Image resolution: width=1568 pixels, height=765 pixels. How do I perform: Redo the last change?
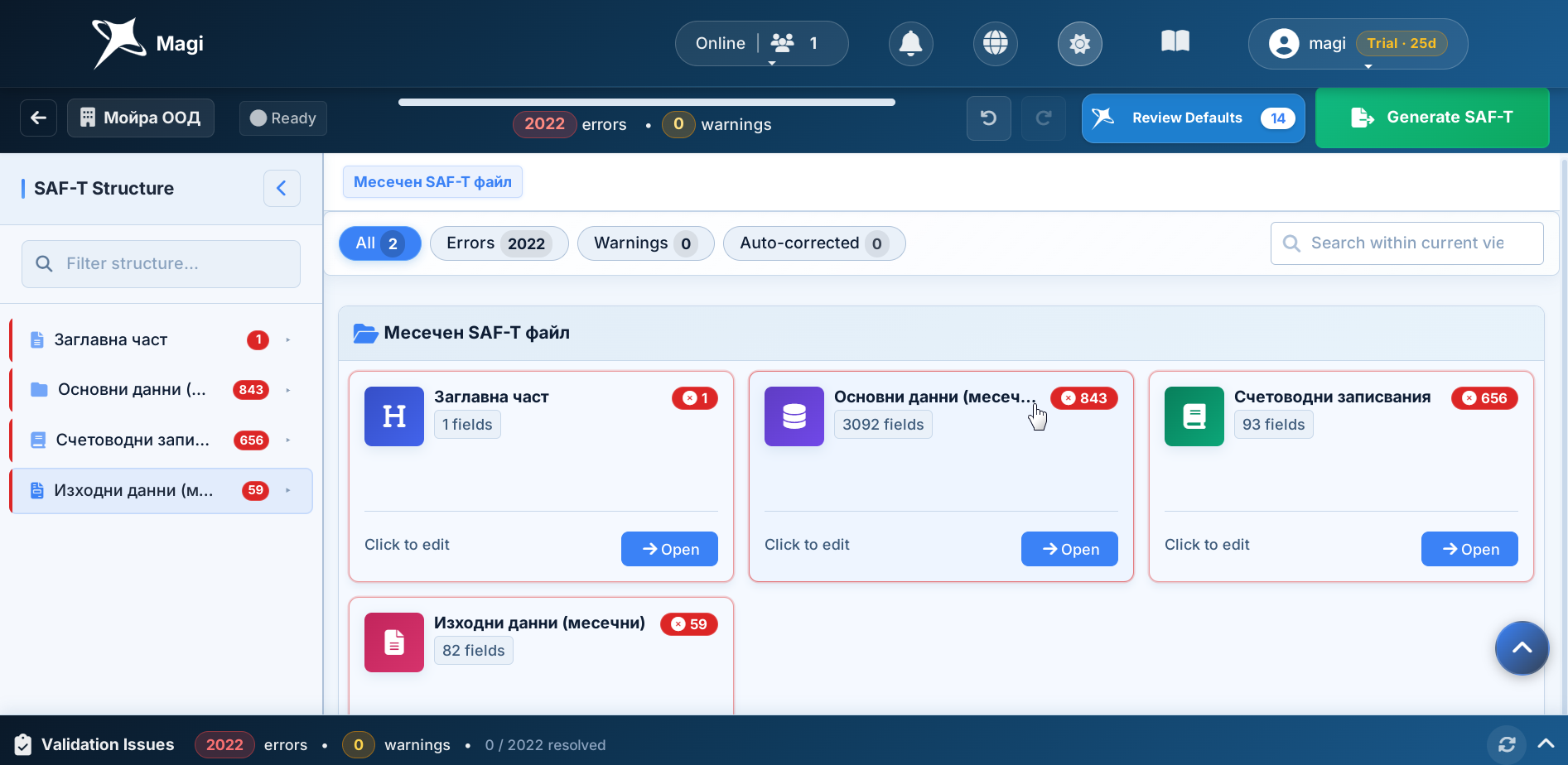[x=1044, y=118]
